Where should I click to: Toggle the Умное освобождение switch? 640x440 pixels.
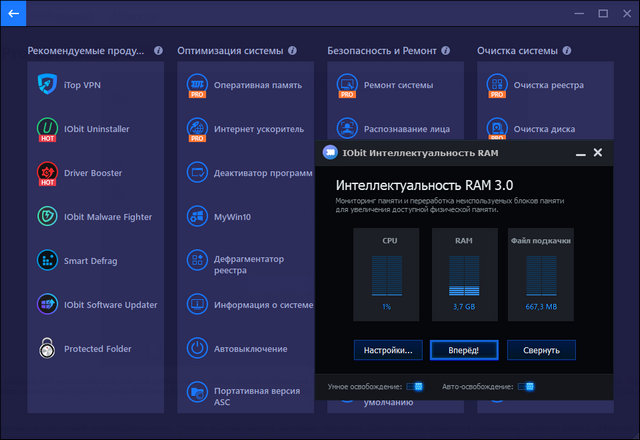pos(416,386)
